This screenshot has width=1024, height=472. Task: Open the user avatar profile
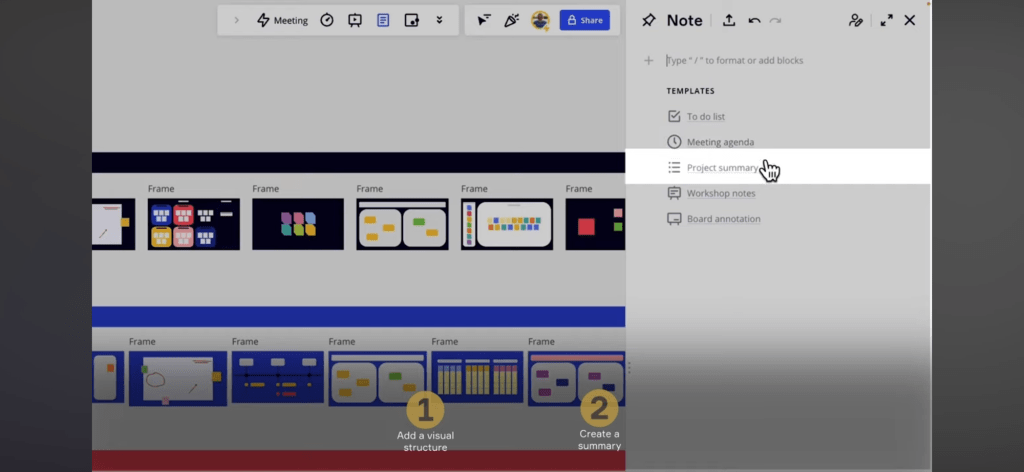540,20
